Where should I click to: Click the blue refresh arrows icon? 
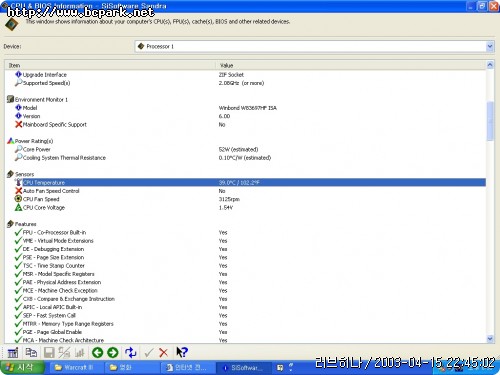(131, 352)
